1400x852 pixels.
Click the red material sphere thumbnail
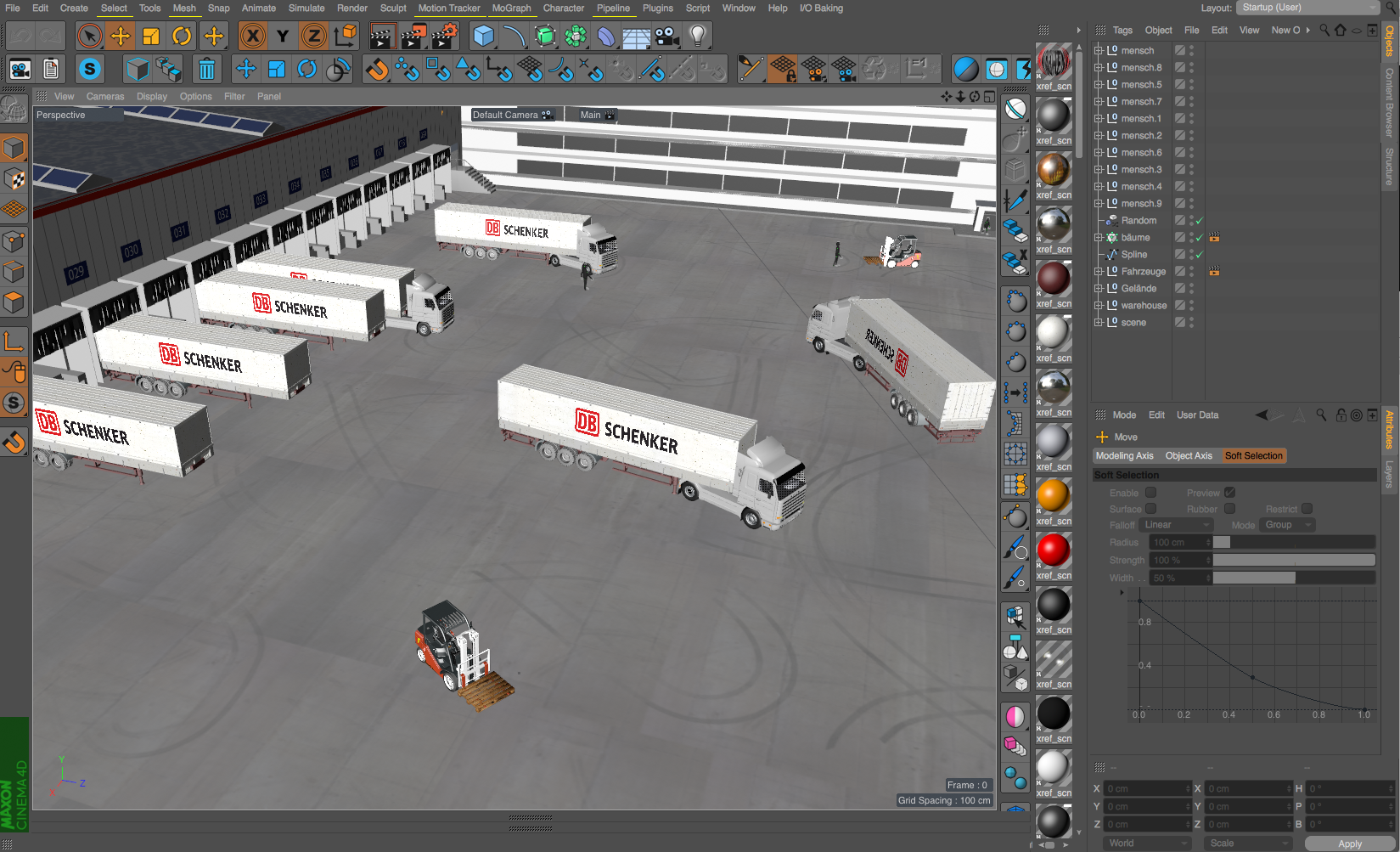pyautogui.click(x=1054, y=550)
